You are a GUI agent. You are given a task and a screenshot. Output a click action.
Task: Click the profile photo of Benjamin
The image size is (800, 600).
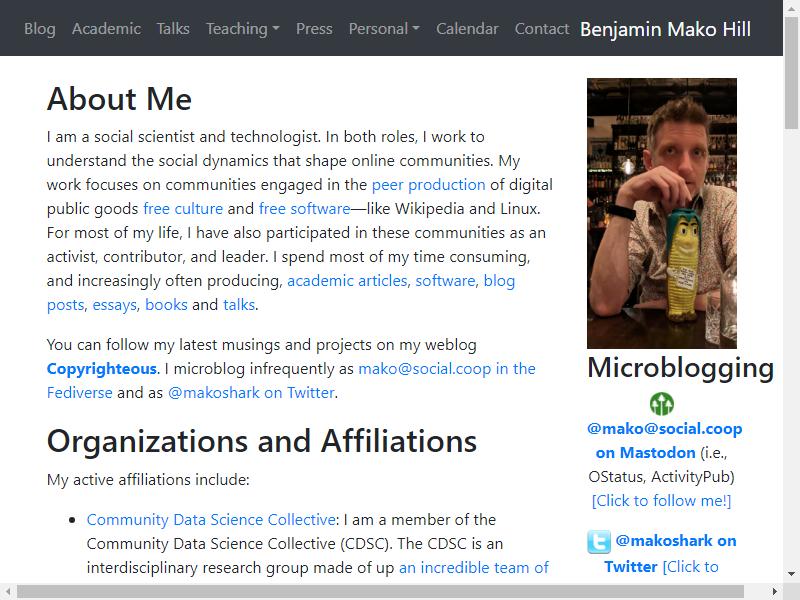tap(662, 213)
